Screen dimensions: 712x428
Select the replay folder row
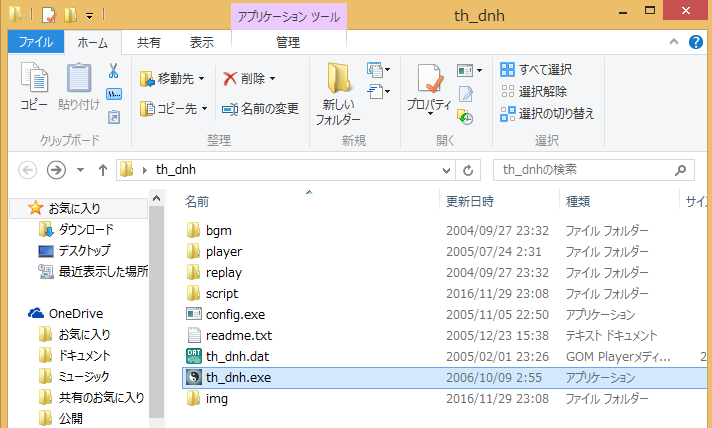(447, 272)
